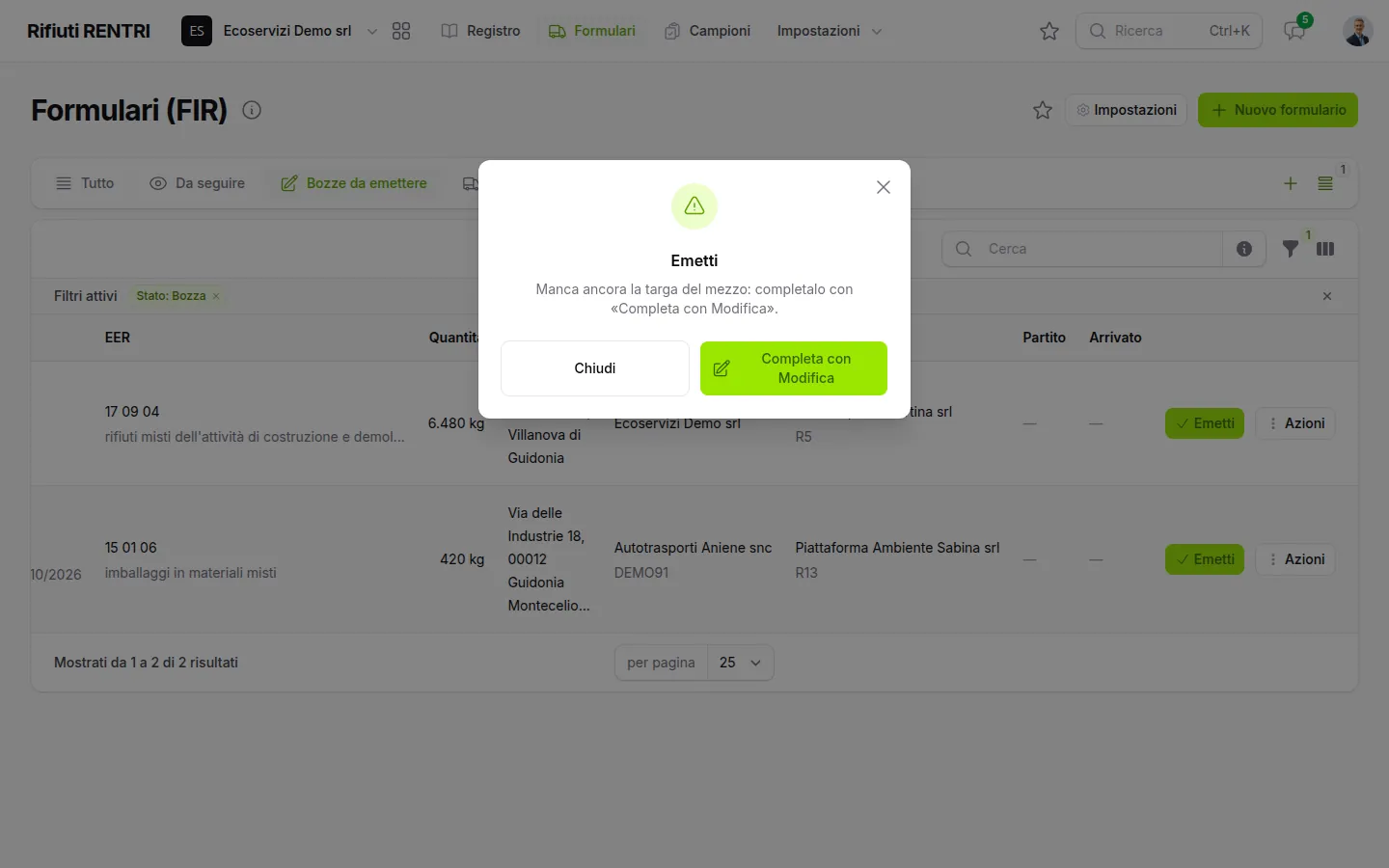Click the EER column header
1389x868 pixels.
point(118,338)
